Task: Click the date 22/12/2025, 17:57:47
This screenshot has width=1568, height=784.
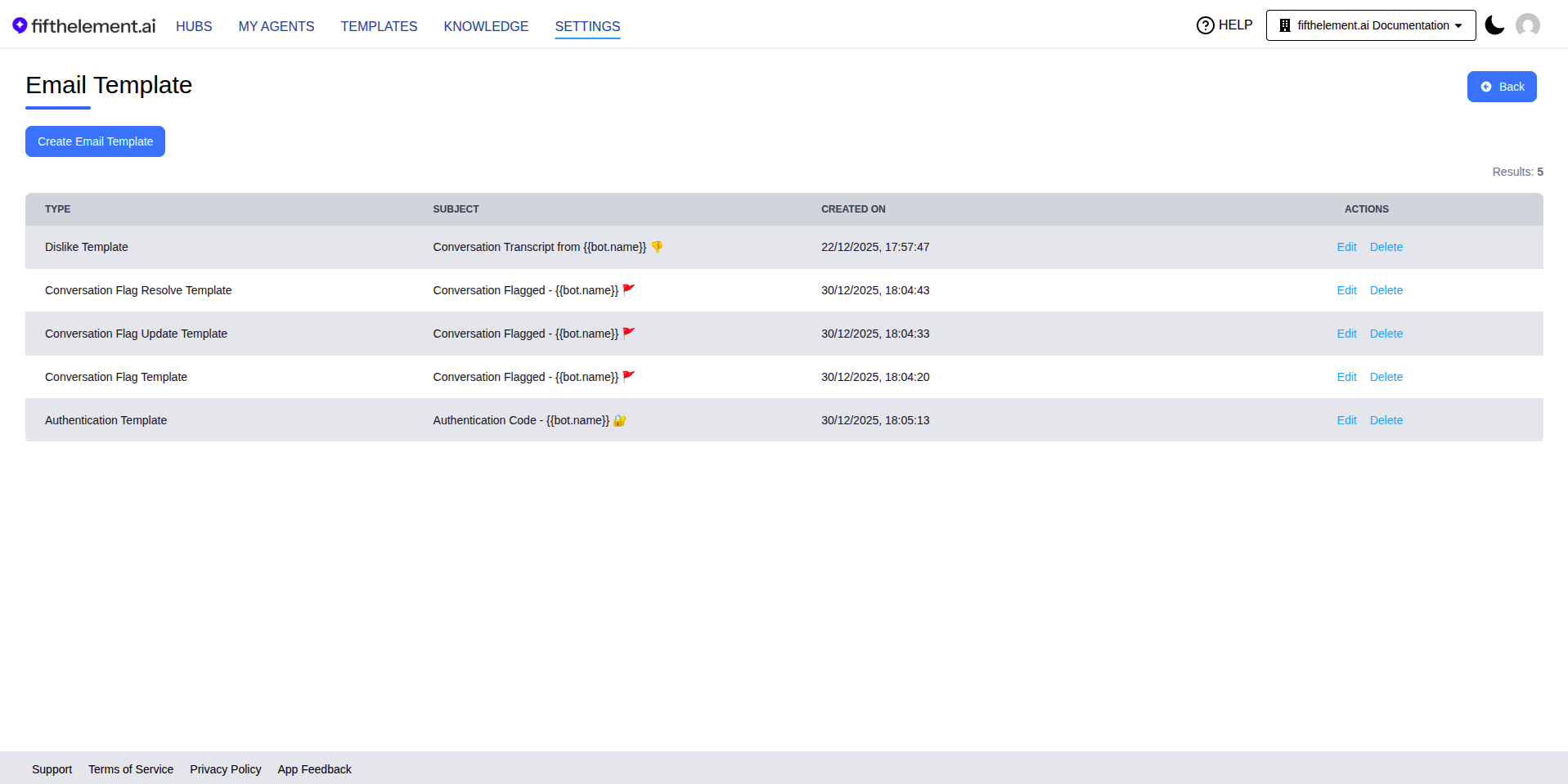Action: click(x=875, y=247)
